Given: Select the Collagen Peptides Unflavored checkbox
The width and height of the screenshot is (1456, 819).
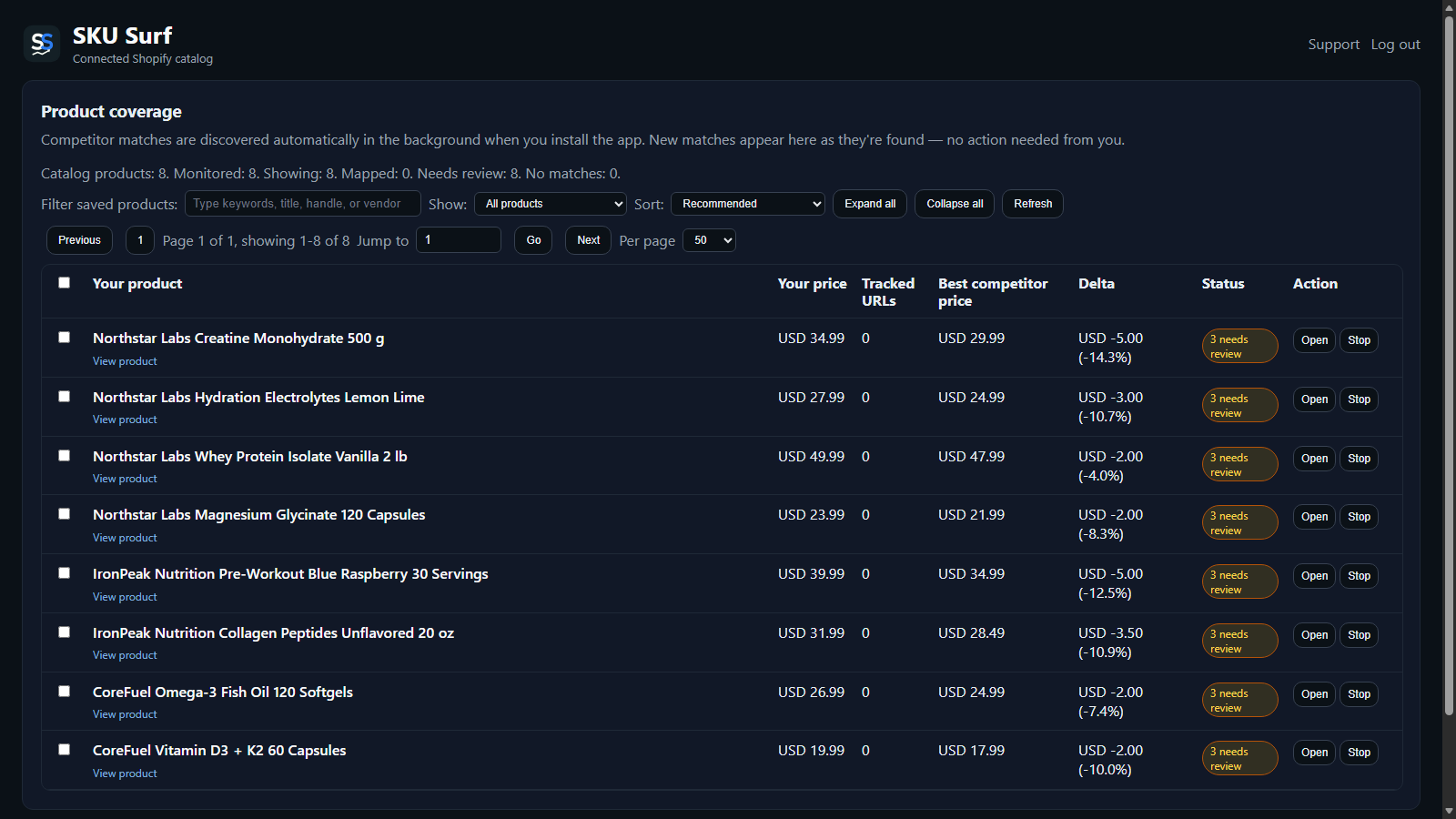Looking at the screenshot, I should click(x=65, y=632).
